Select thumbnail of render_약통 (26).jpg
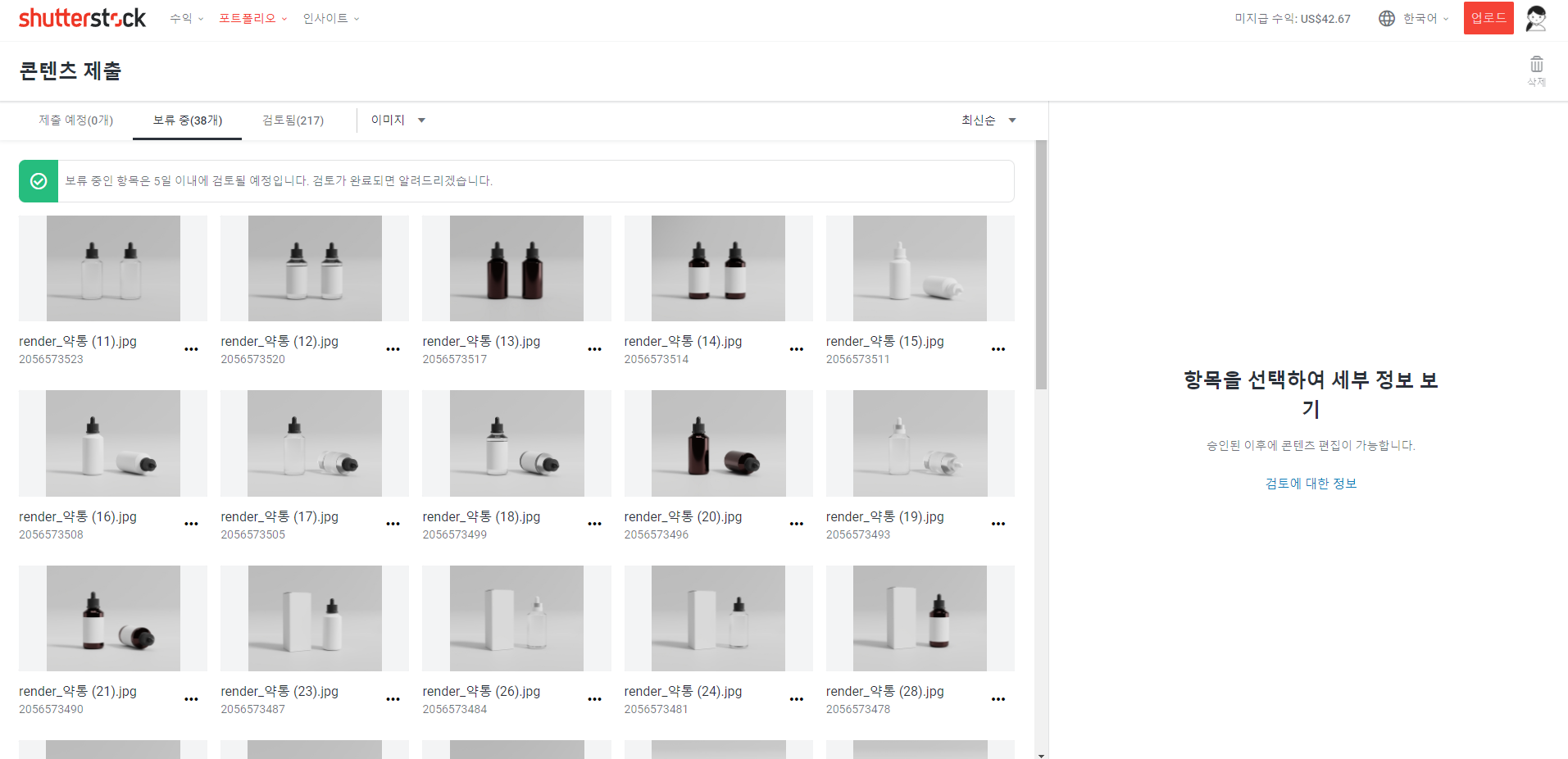This screenshot has width=1568, height=759. click(x=516, y=618)
